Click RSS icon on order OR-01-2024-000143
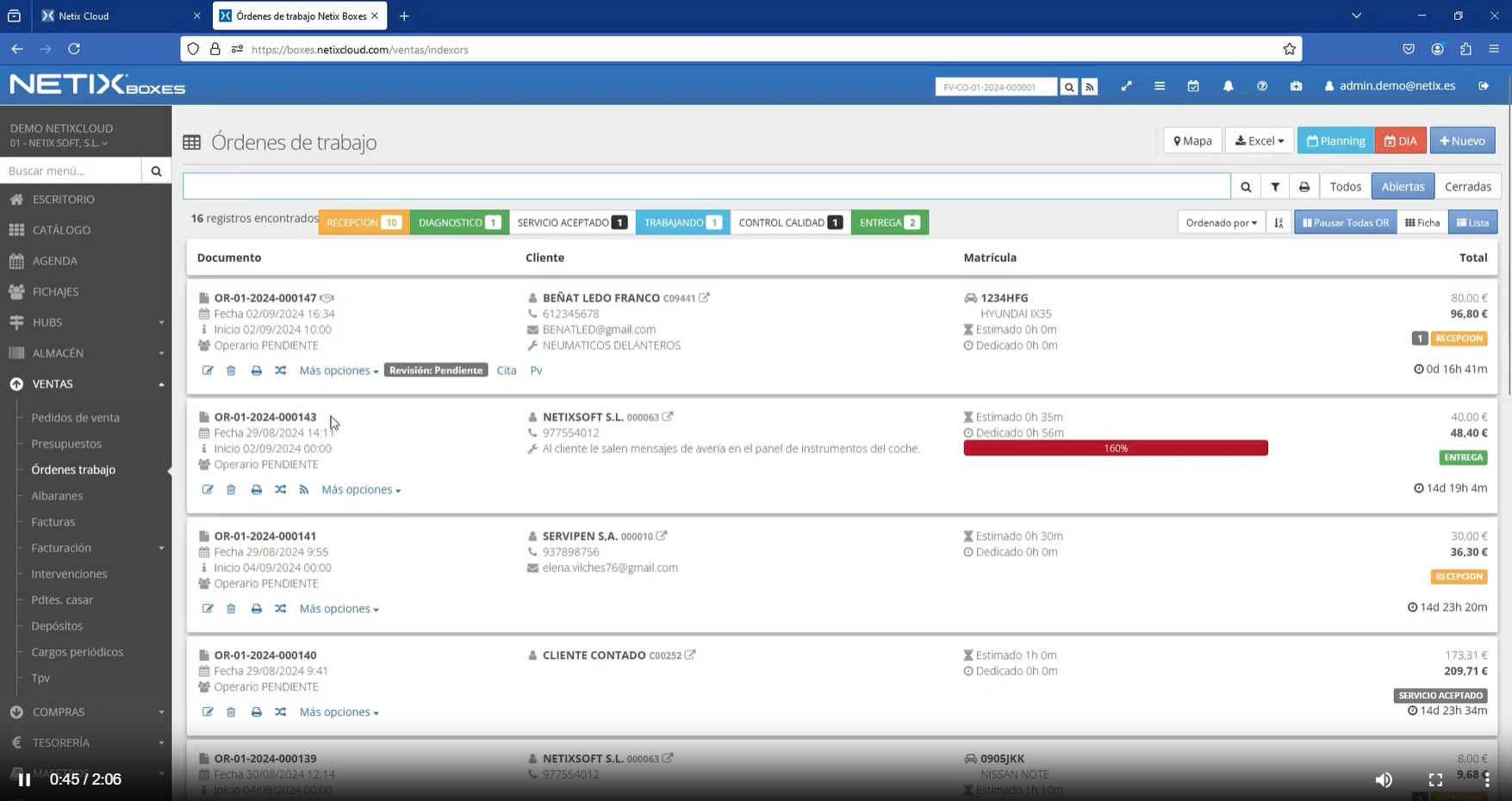The height and width of the screenshot is (801, 1512). (303, 489)
